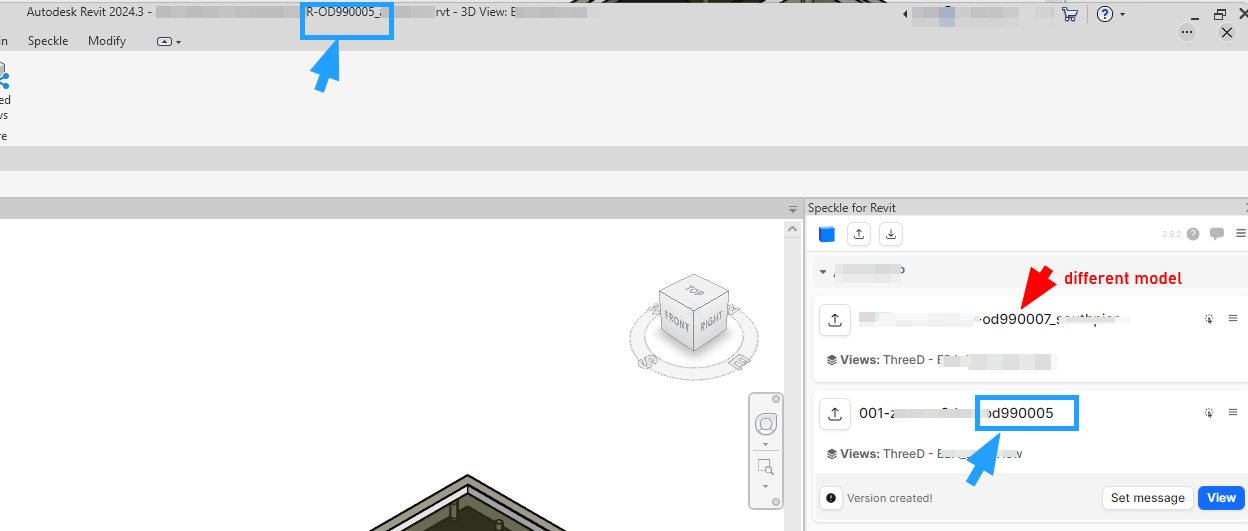1248x531 pixels.
Task: Open the Autodesk App Store cart icon
Action: [1070, 14]
